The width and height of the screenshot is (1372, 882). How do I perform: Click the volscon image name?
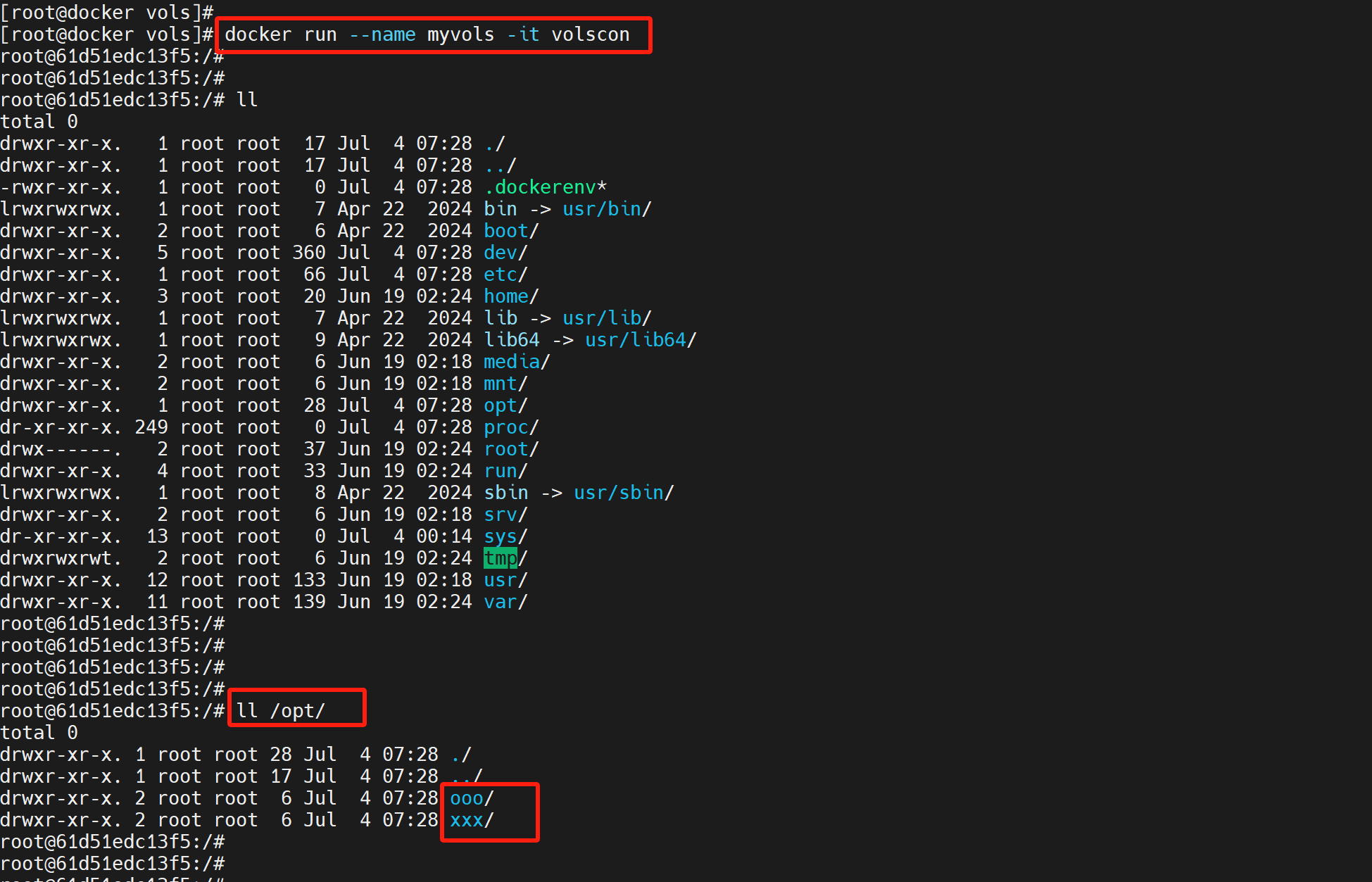click(x=590, y=34)
